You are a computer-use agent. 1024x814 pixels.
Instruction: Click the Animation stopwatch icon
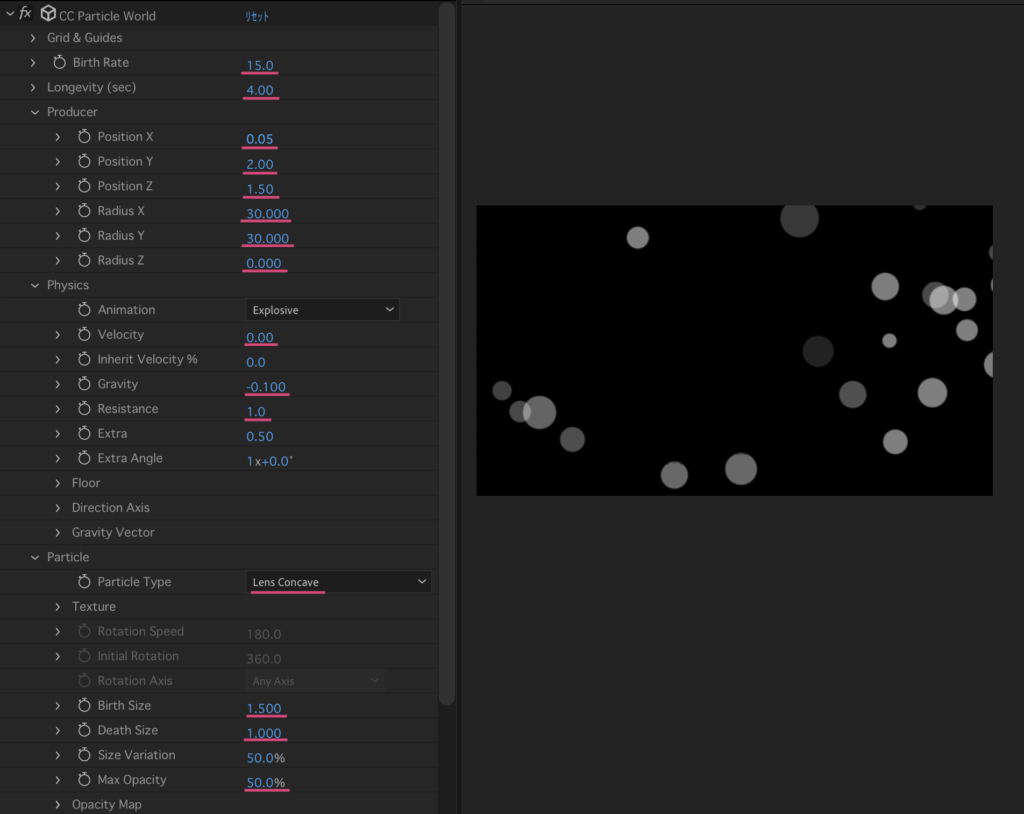pyautogui.click(x=86, y=310)
